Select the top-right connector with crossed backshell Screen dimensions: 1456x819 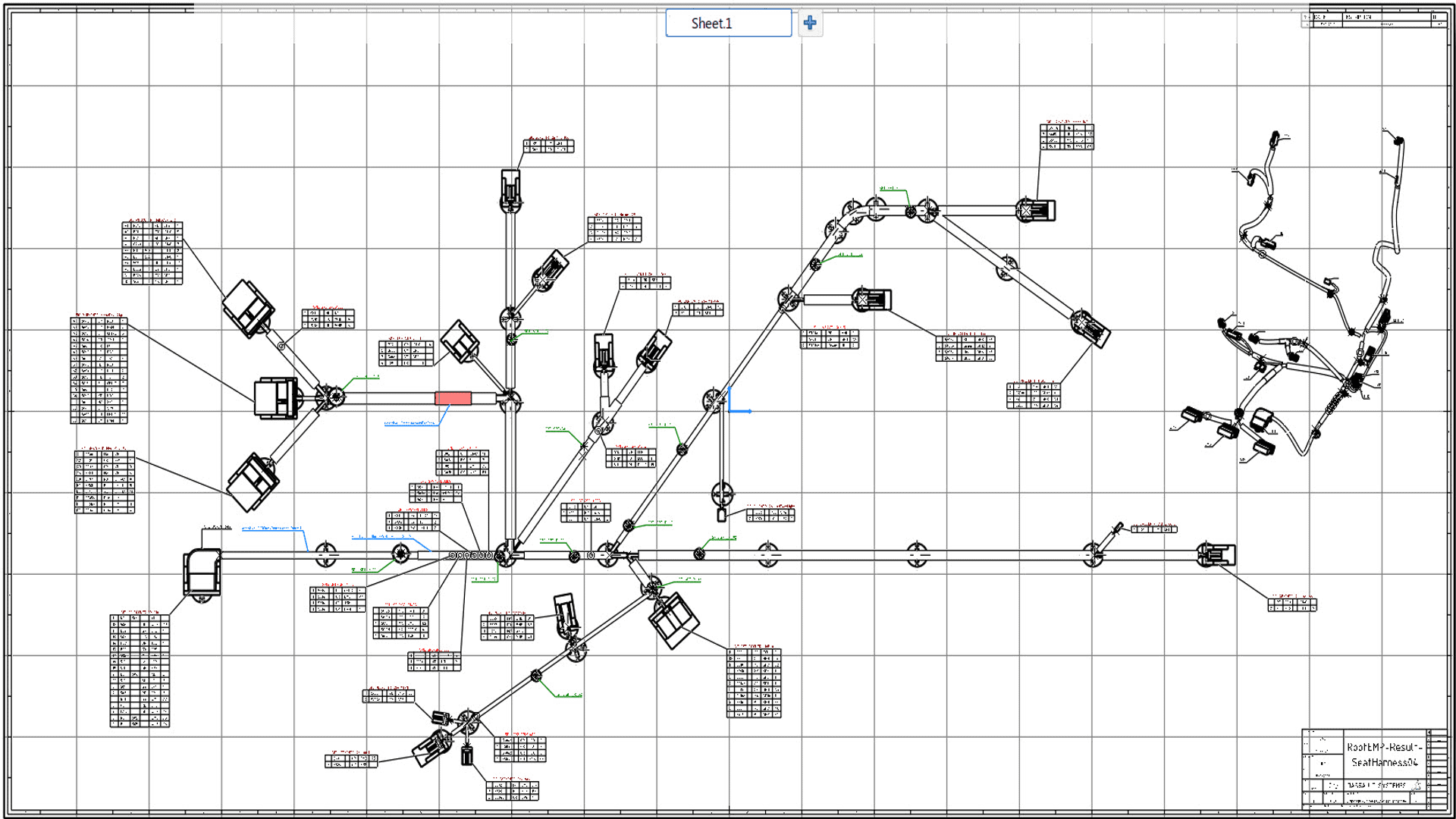(x=1036, y=210)
